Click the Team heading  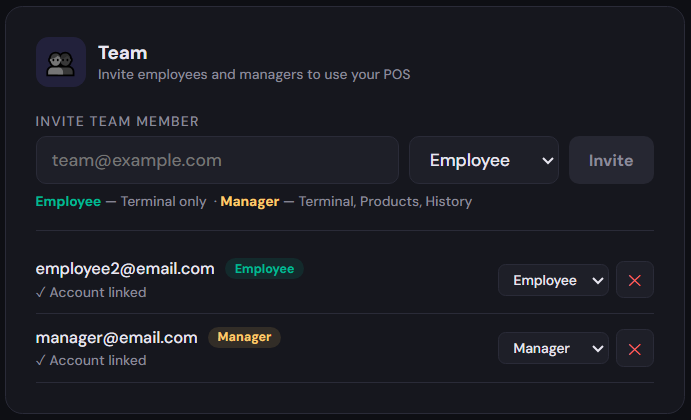[x=123, y=53]
